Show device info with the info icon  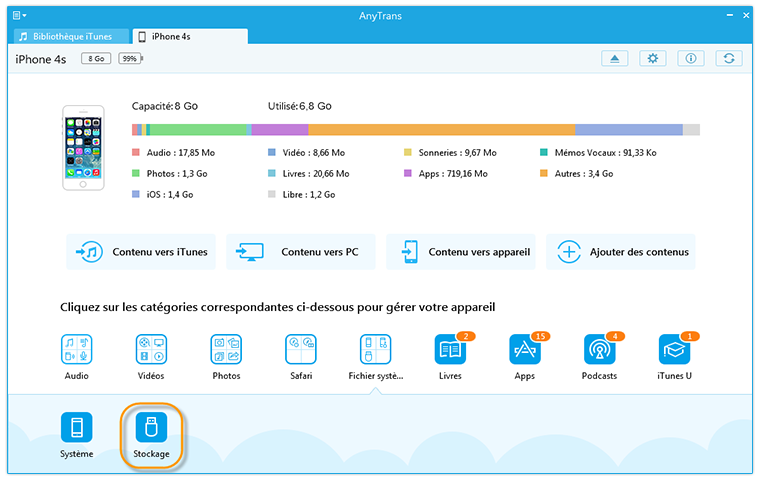691,59
